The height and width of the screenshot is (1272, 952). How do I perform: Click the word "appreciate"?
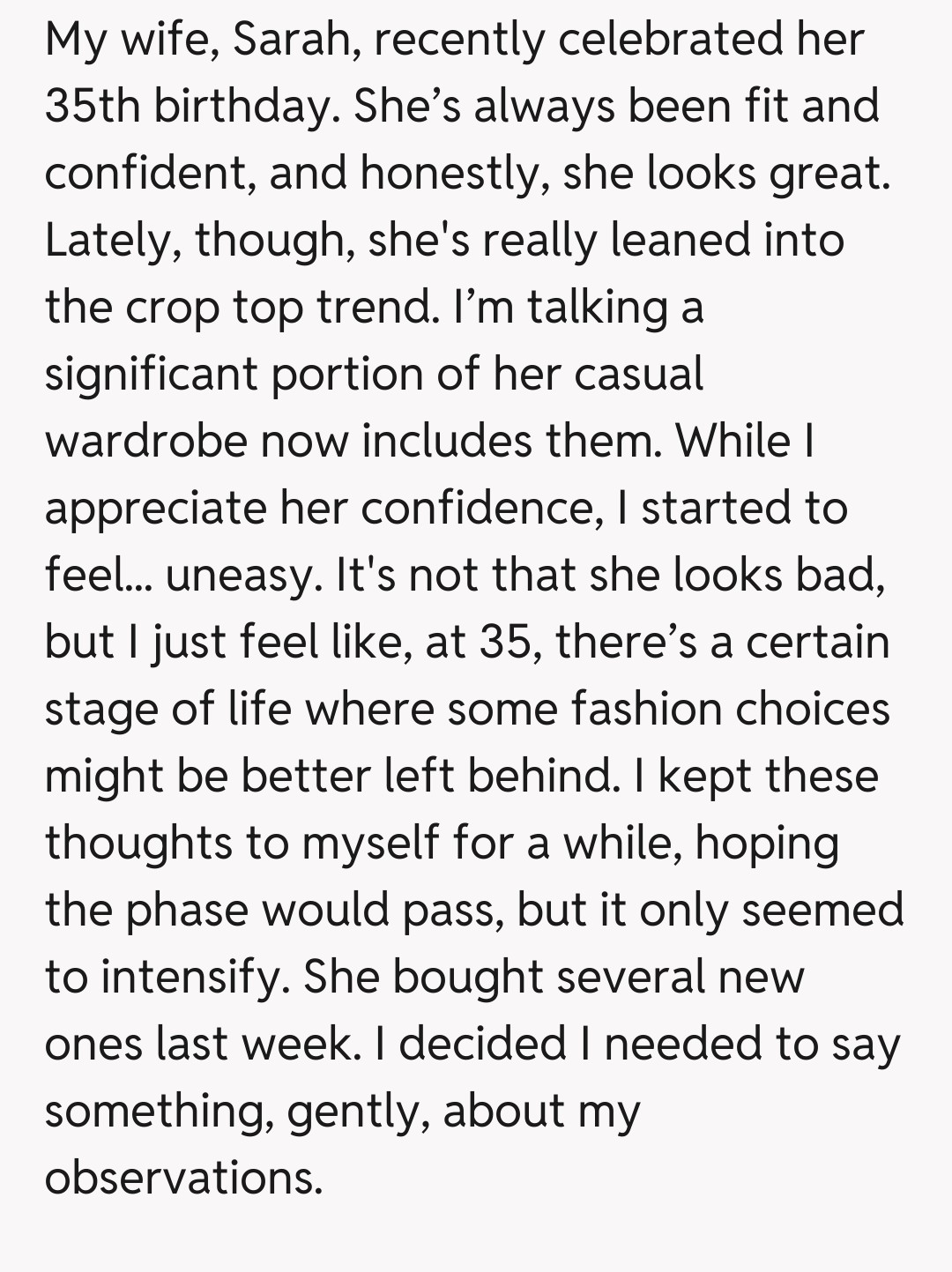(154, 508)
